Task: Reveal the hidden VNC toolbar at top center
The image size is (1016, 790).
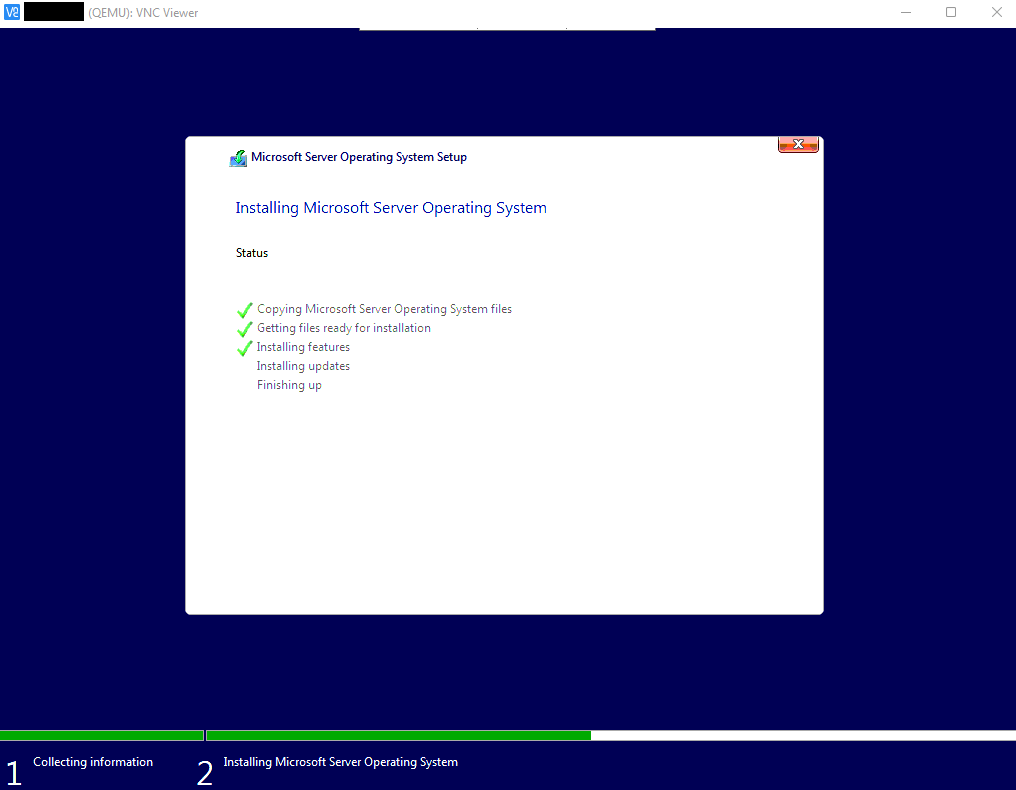Action: click(507, 28)
